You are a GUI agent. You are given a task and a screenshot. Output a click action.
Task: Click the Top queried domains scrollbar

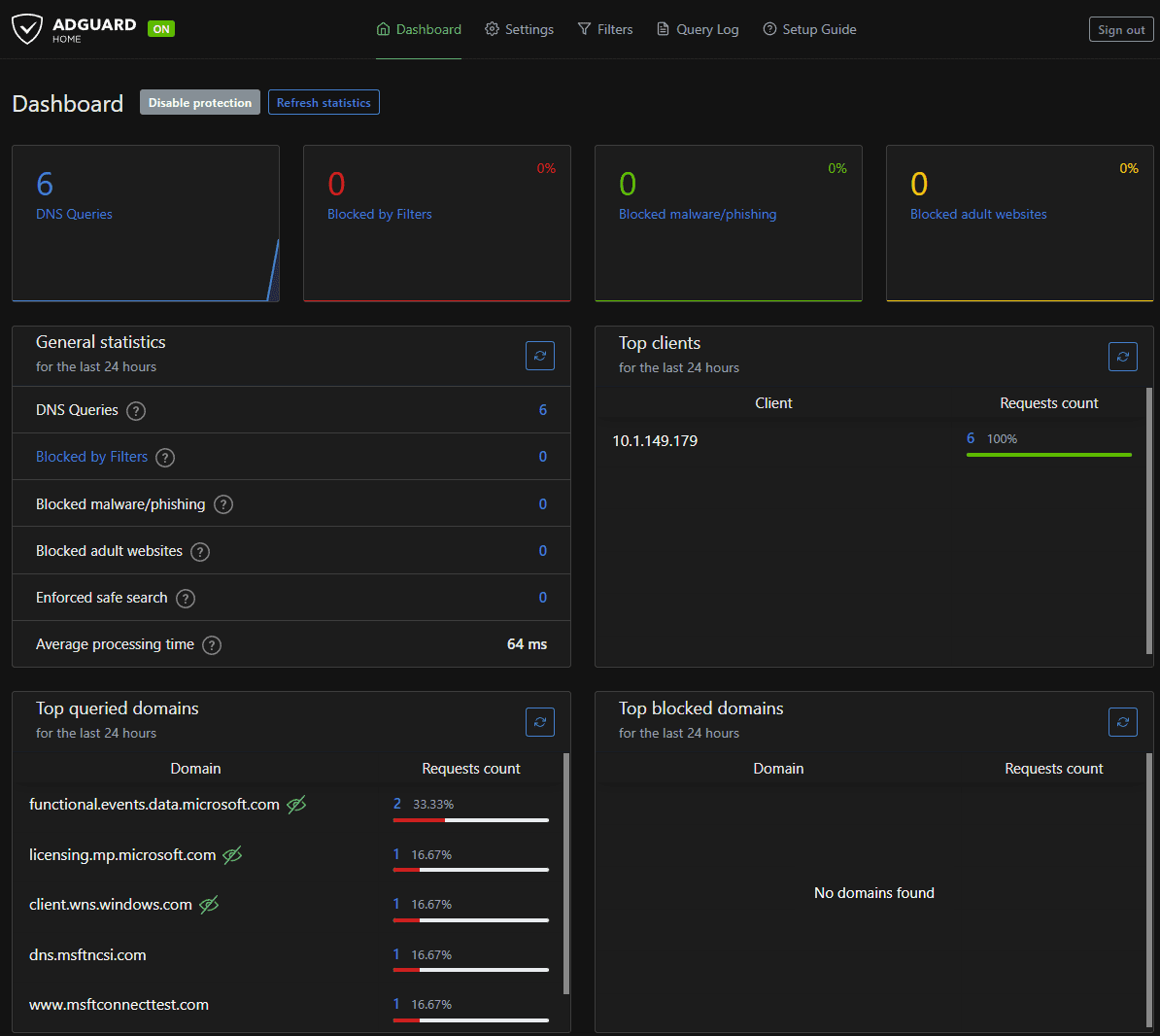pos(566,875)
